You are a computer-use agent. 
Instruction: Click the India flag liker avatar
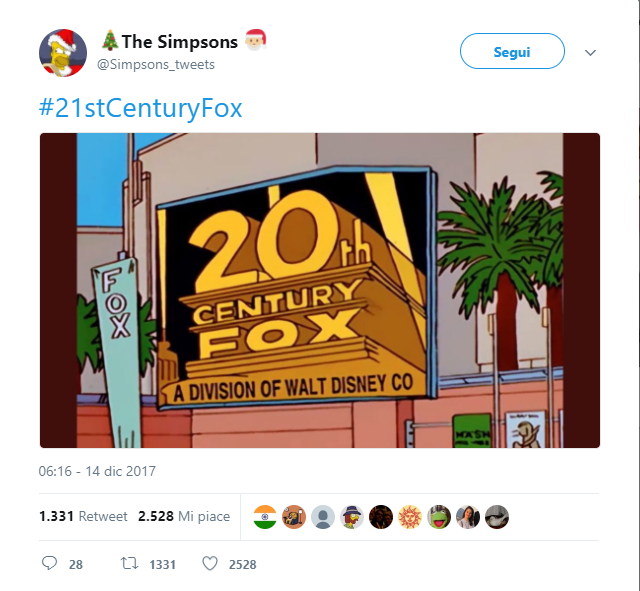(x=265, y=517)
